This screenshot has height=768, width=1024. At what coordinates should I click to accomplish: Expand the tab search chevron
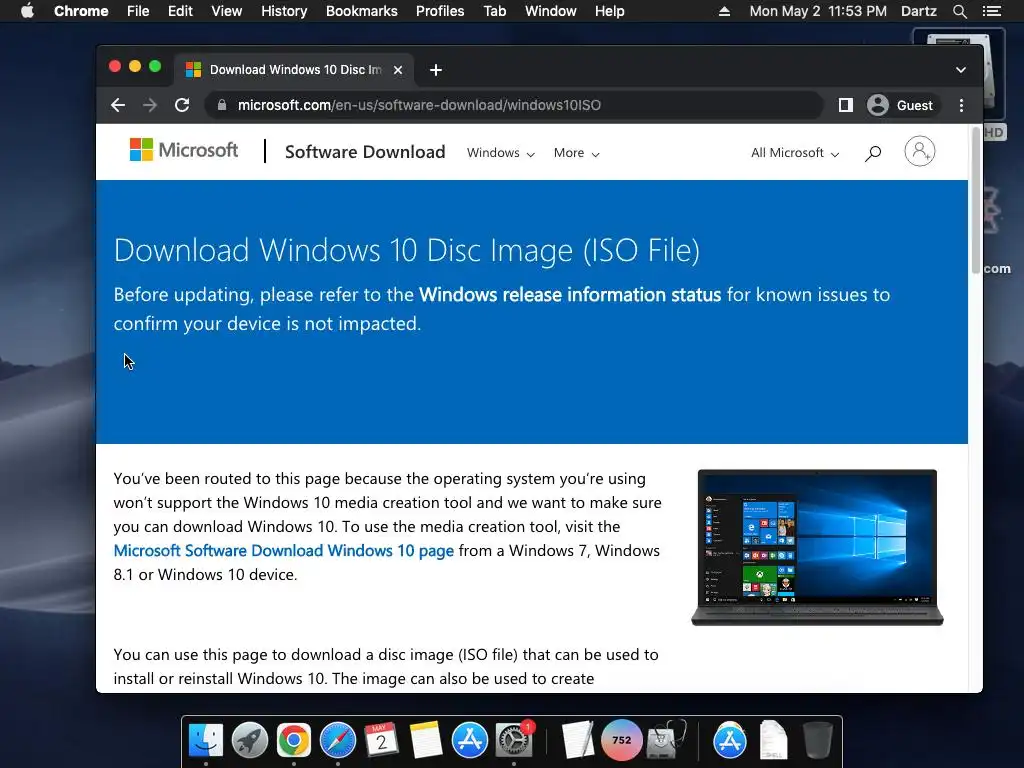tap(961, 70)
